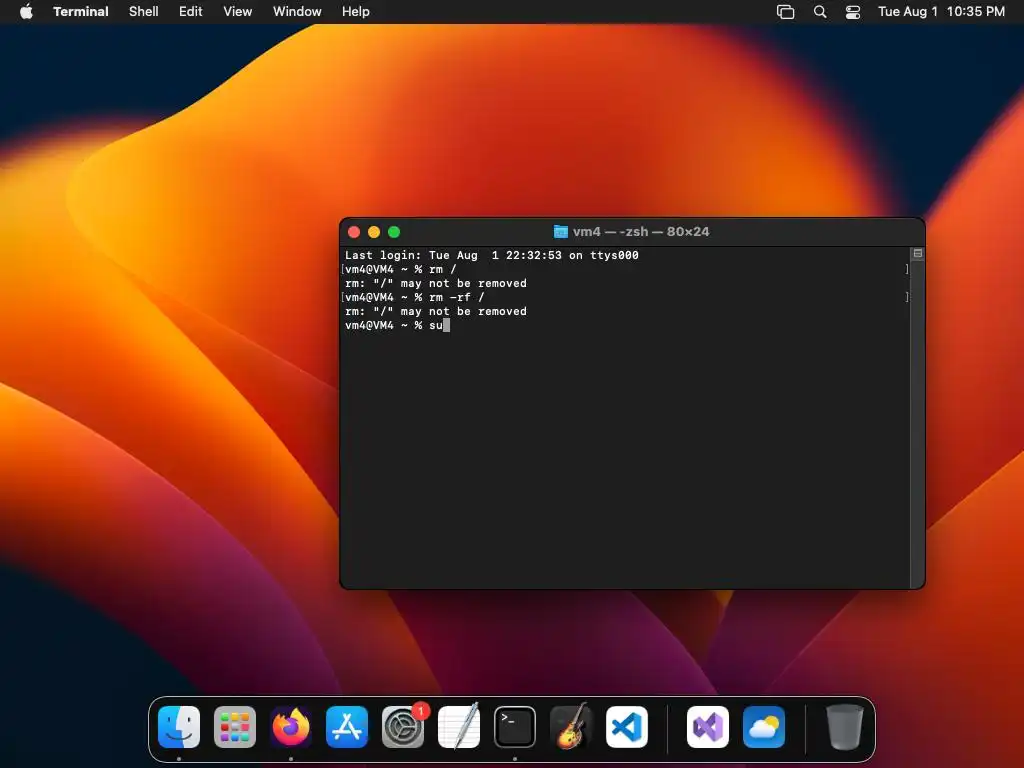Minimize the Terminal window with yellow button
This screenshot has height=768, width=1024.
(x=374, y=232)
